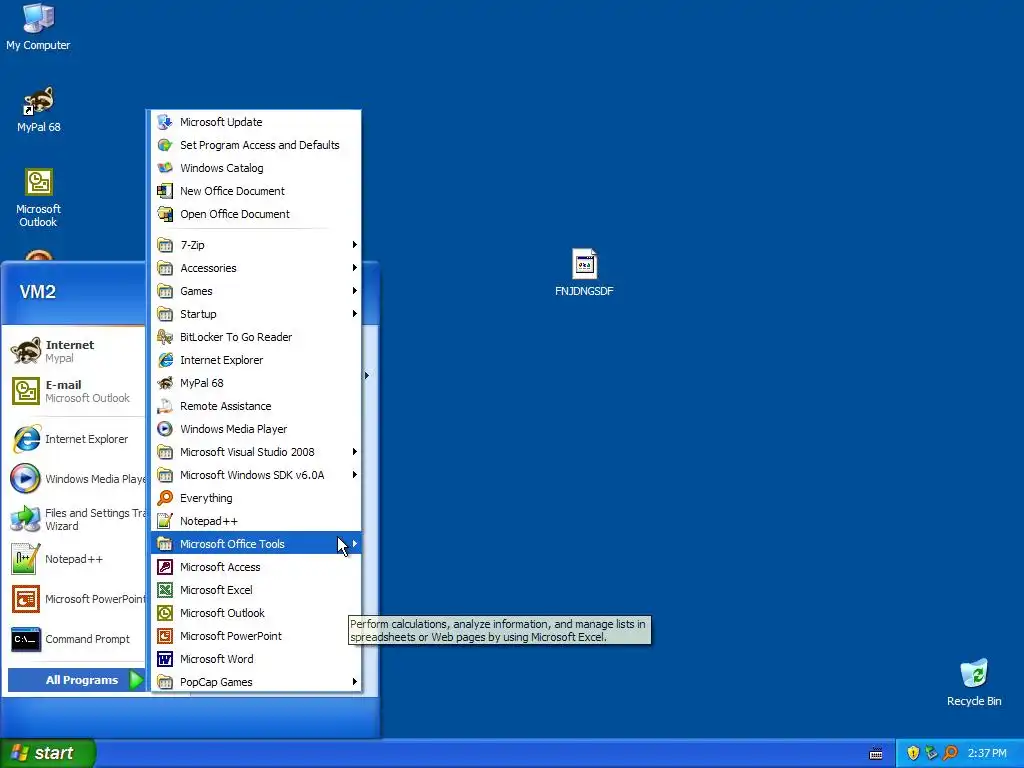
Task: Click Accessories folder label
Action: pyautogui.click(x=208, y=268)
